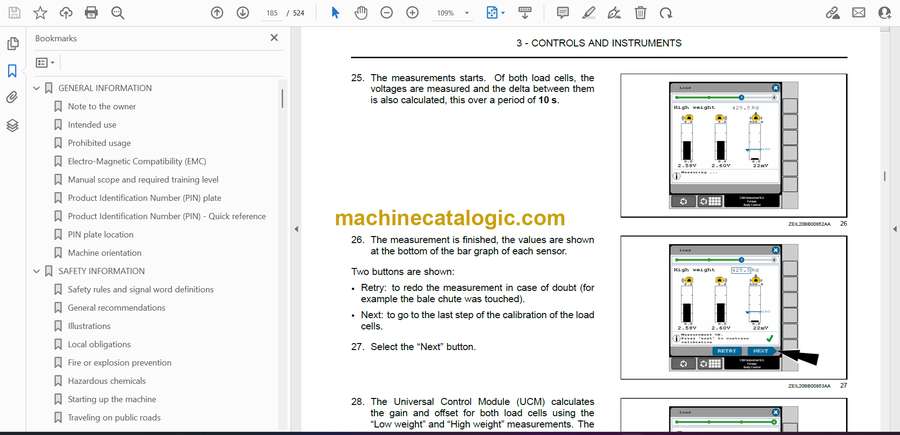Screen dimensions: 900x435
Task: Click the star bookmark-file icon
Action: [x=40, y=13]
